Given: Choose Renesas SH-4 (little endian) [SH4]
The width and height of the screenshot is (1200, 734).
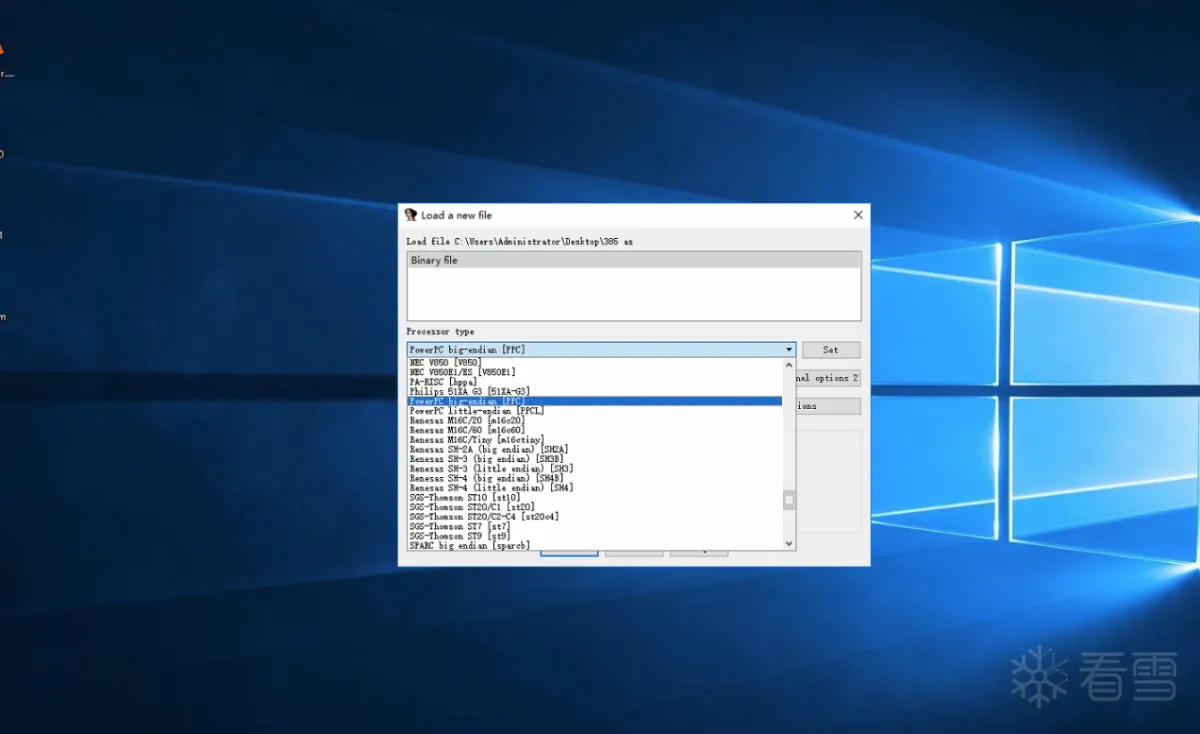Looking at the screenshot, I should pyautogui.click(x=595, y=488).
